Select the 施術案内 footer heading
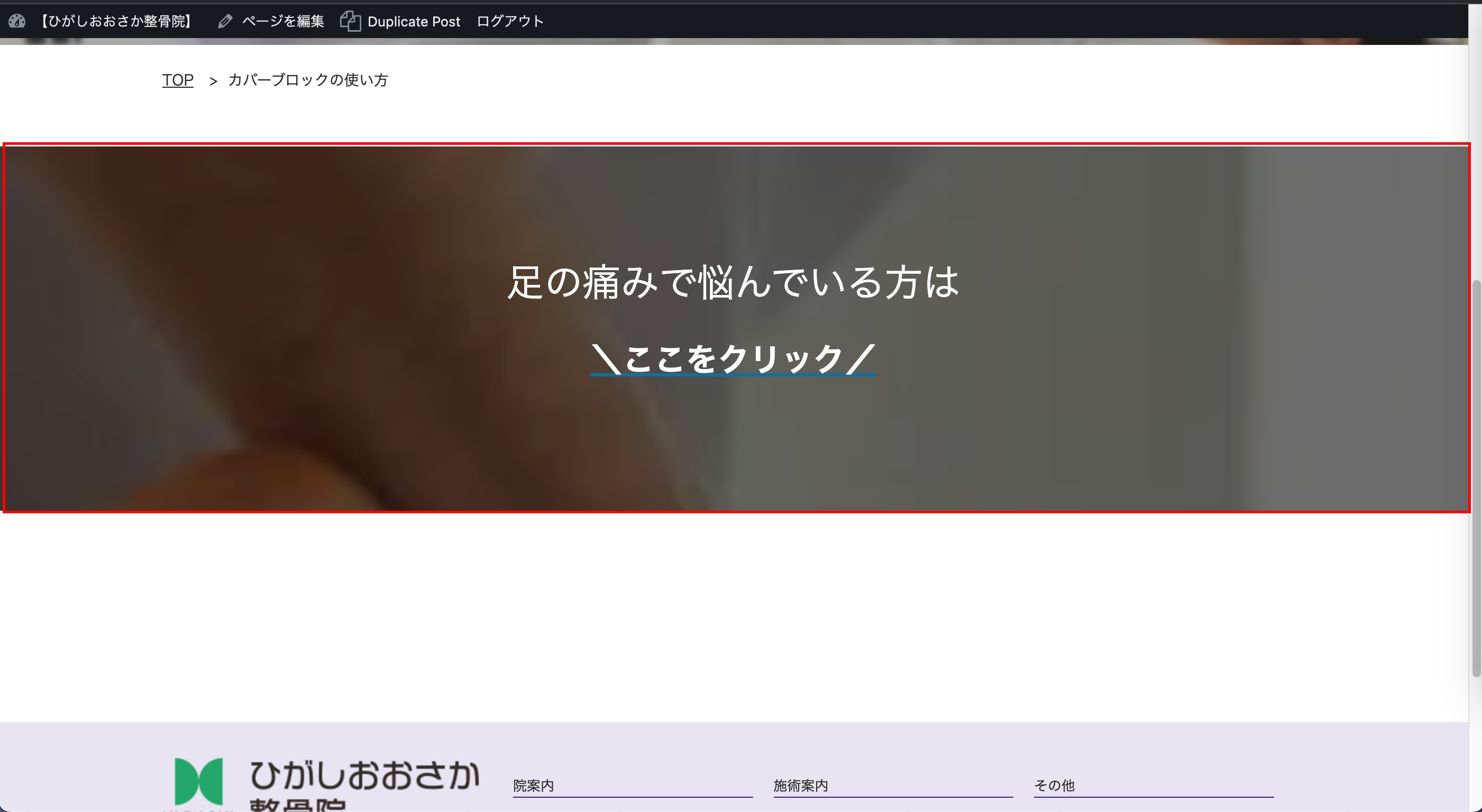The image size is (1482, 812). (x=800, y=786)
